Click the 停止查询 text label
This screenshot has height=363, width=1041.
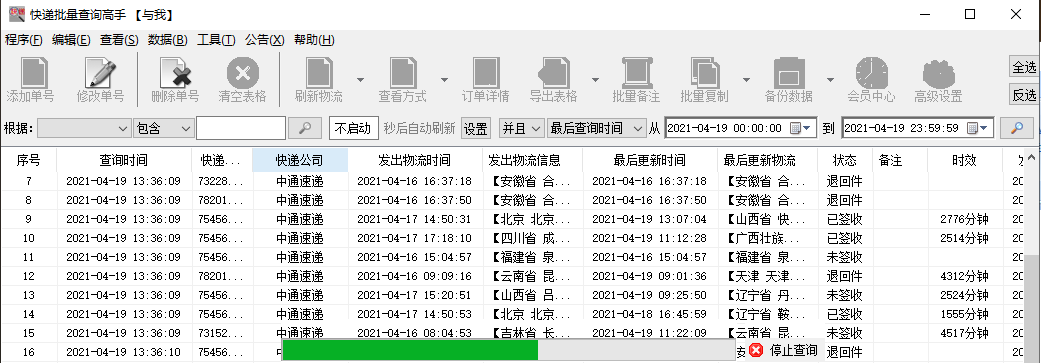793,350
